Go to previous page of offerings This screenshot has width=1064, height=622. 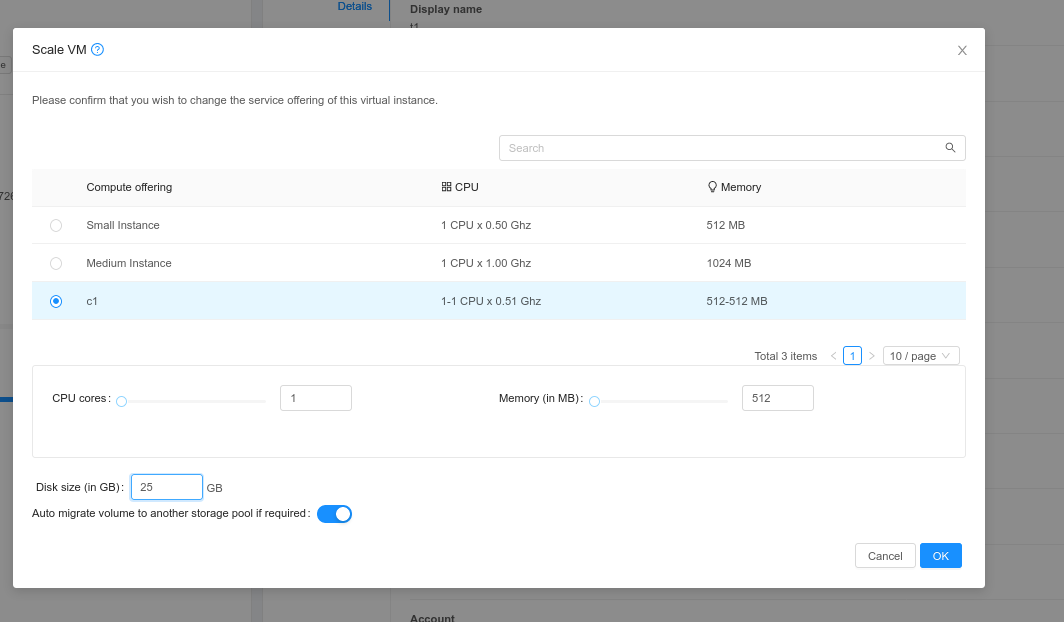click(x=833, y=356)
